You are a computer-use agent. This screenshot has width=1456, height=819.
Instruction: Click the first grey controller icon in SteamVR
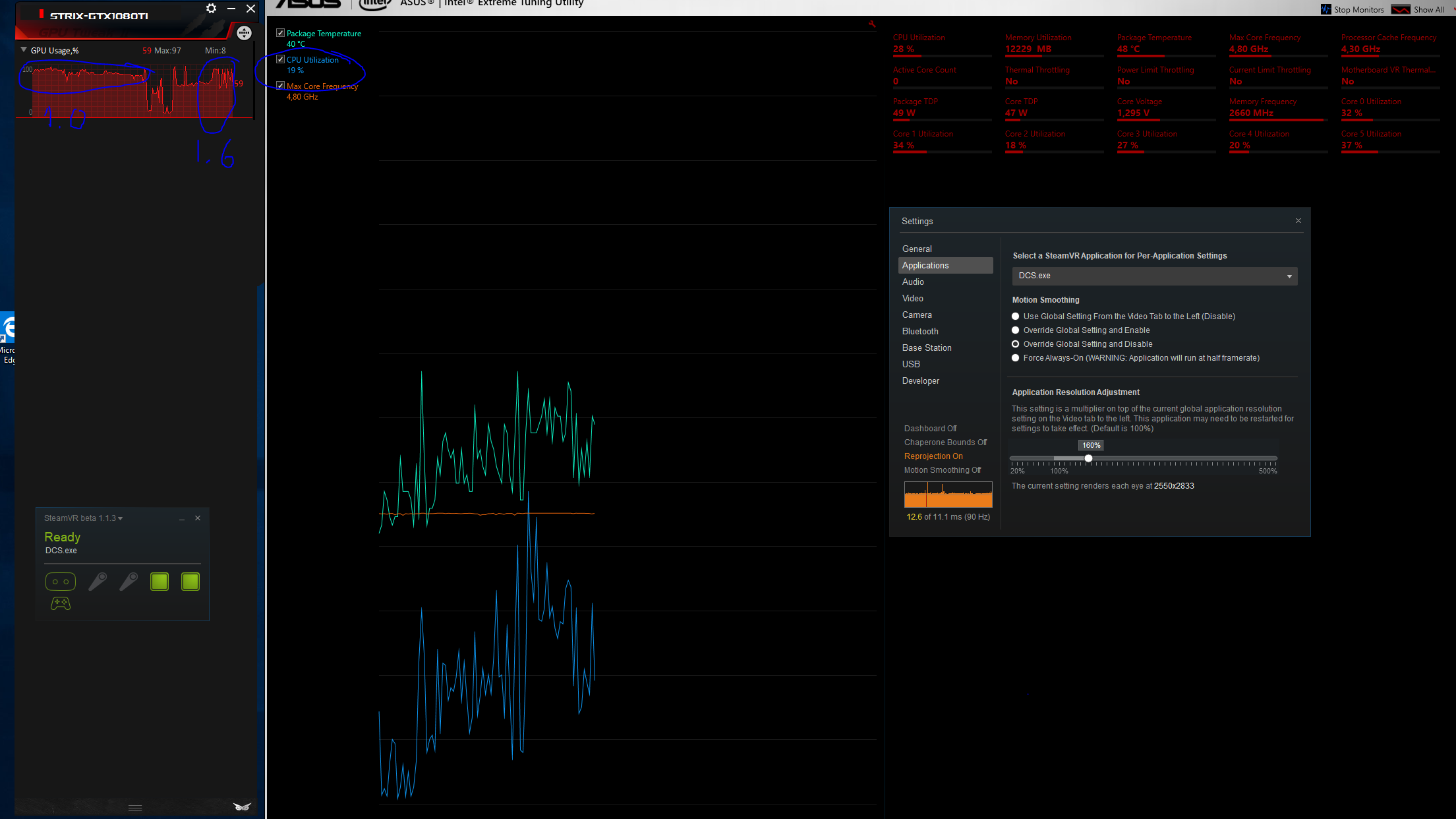(98, 582)
